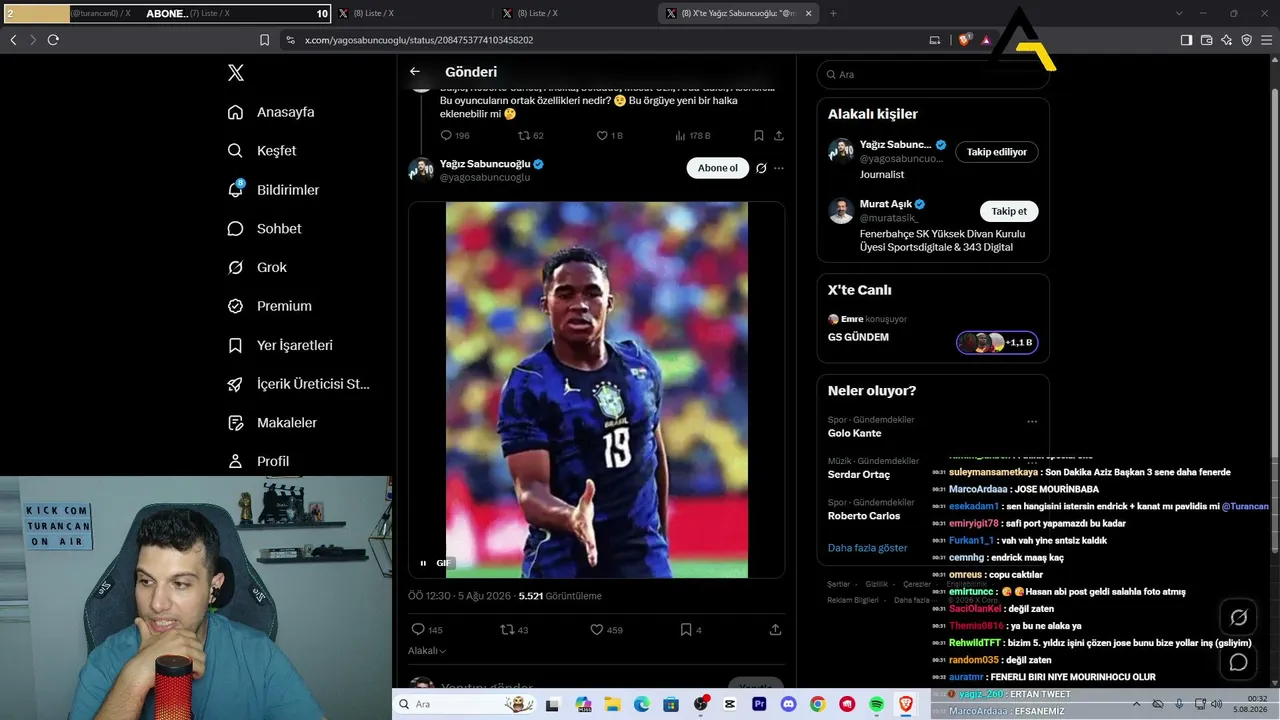Reload the current page
Image resolution: width=1280 pixels, height=720 pixels.
(x=53, y=40)
